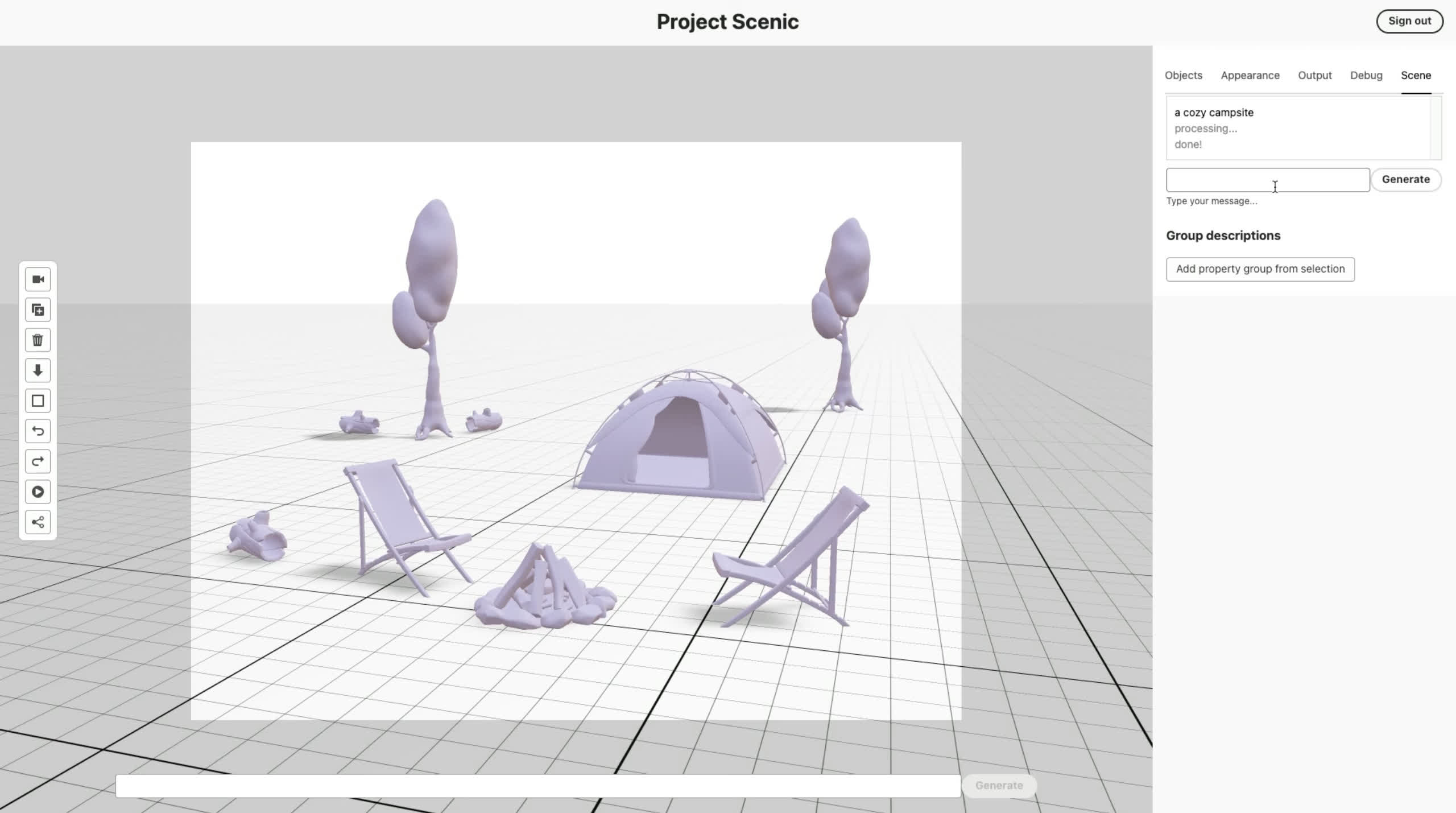Image resolution: width=1456 pixels, height=813 pixels.
Task: Delete selection with the trash icon
Action: coord(38,340)
